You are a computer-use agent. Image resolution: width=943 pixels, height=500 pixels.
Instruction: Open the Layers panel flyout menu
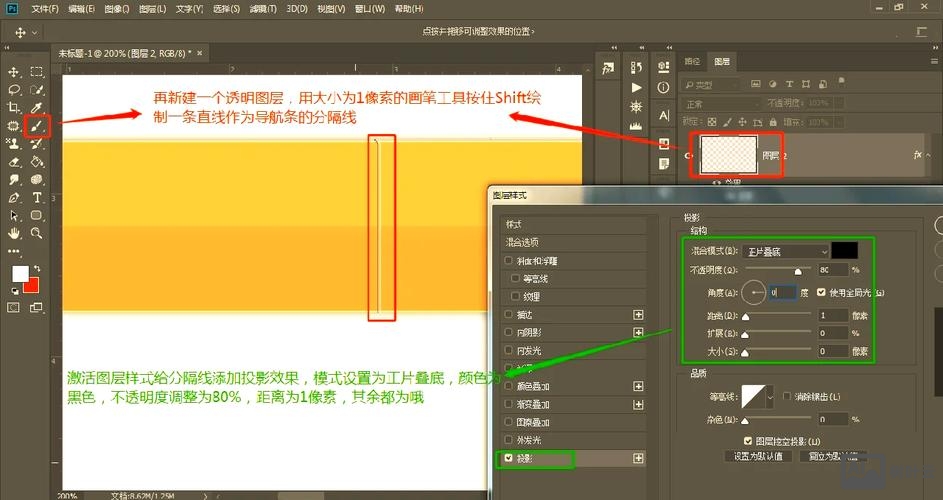pyautogui.click(x=934, y=61)
